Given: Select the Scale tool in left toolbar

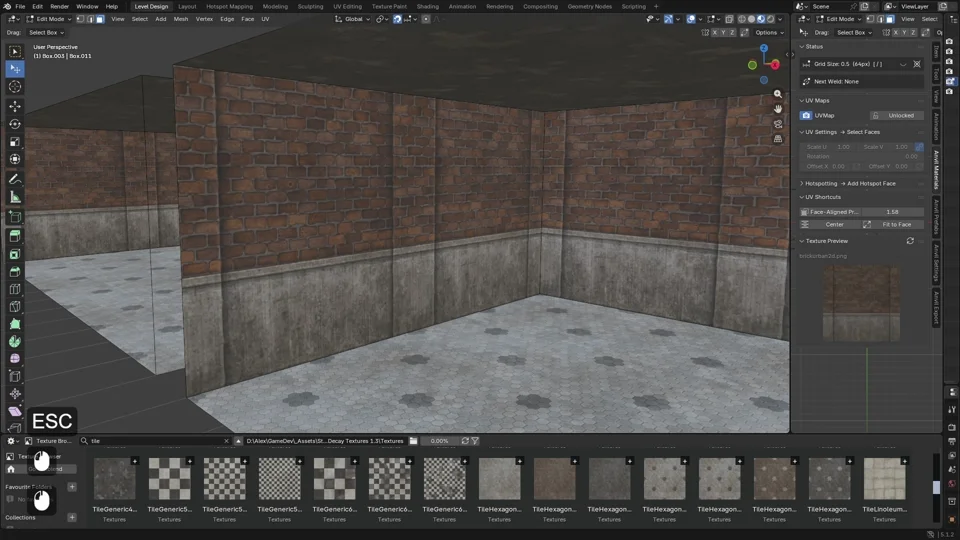Looking at the screenshot, I should 15,141.
